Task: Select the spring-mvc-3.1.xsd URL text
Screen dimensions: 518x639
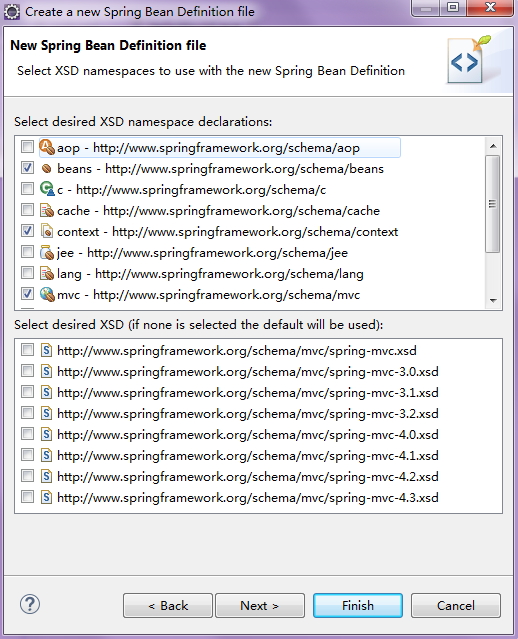Action: pyautogui.click(x=248, y=392)
